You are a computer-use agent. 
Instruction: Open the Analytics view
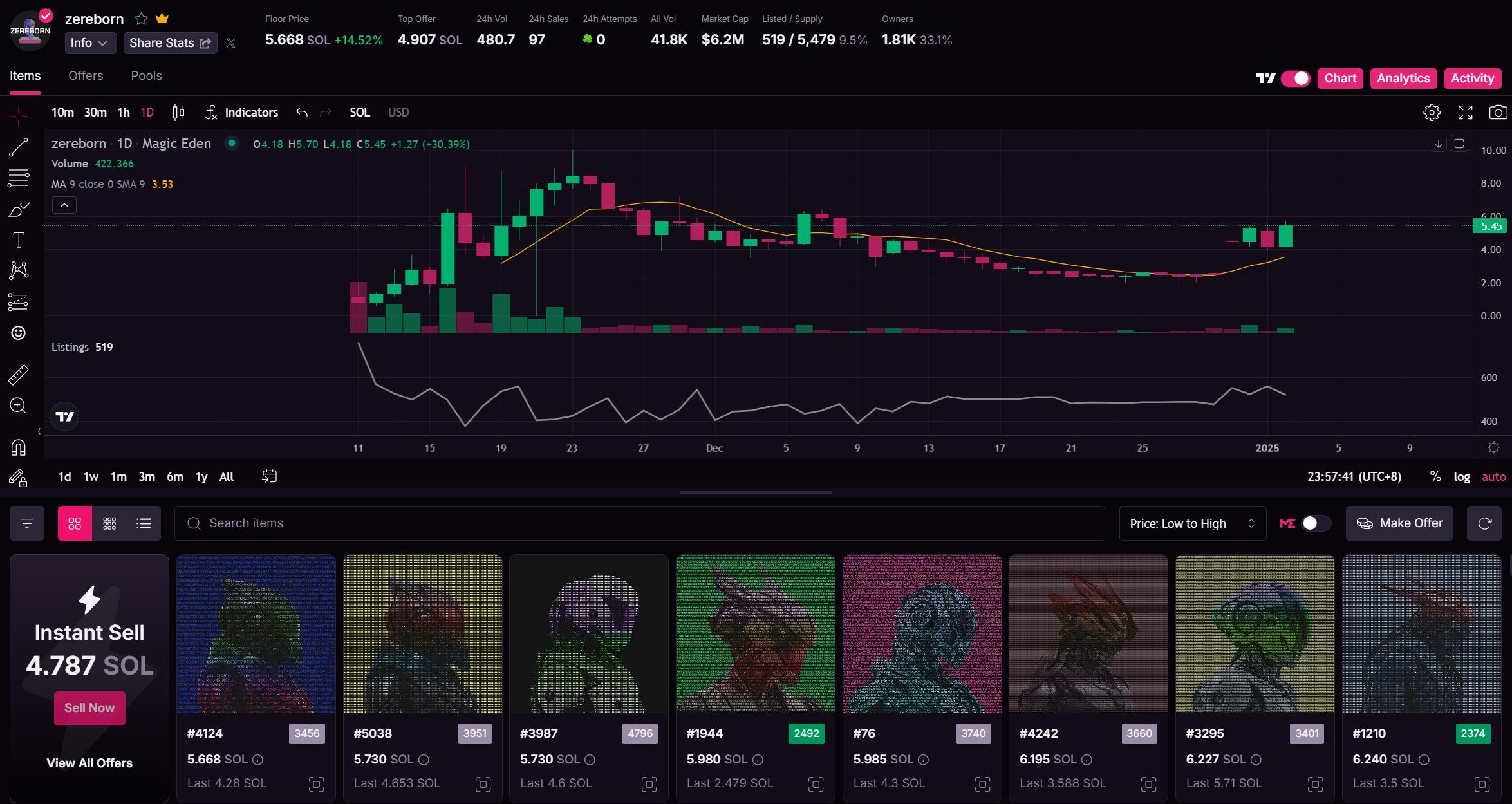tap(1403, 79)
